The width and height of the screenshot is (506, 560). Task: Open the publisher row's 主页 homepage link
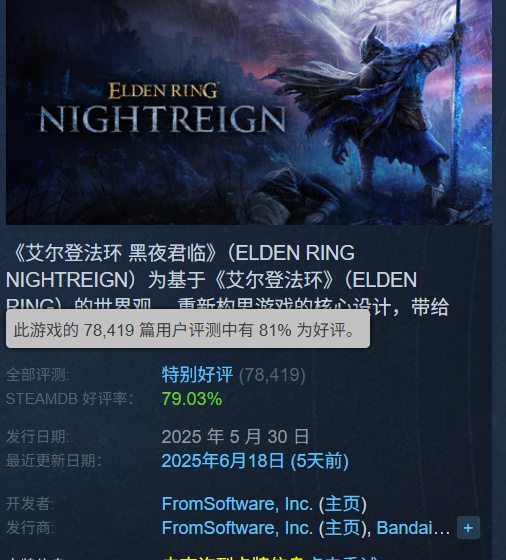pyautogui.click(x=342, y=528)
